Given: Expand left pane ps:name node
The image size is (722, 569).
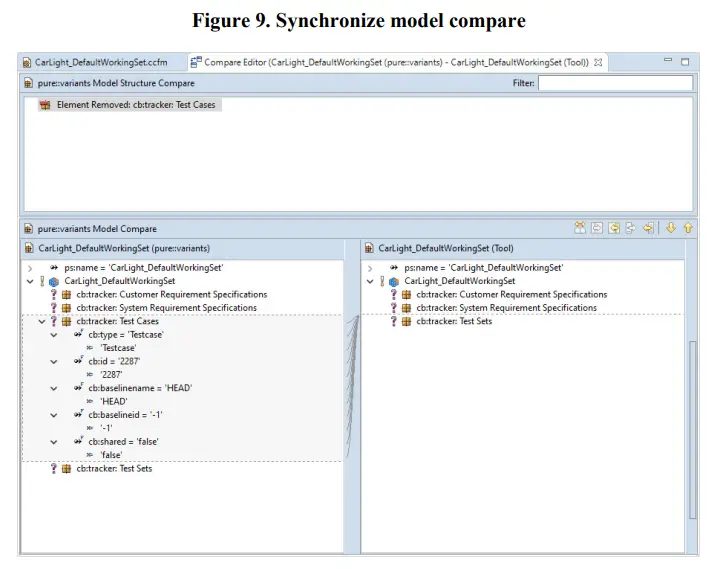Looking at the screenshot, I should 30,268.
